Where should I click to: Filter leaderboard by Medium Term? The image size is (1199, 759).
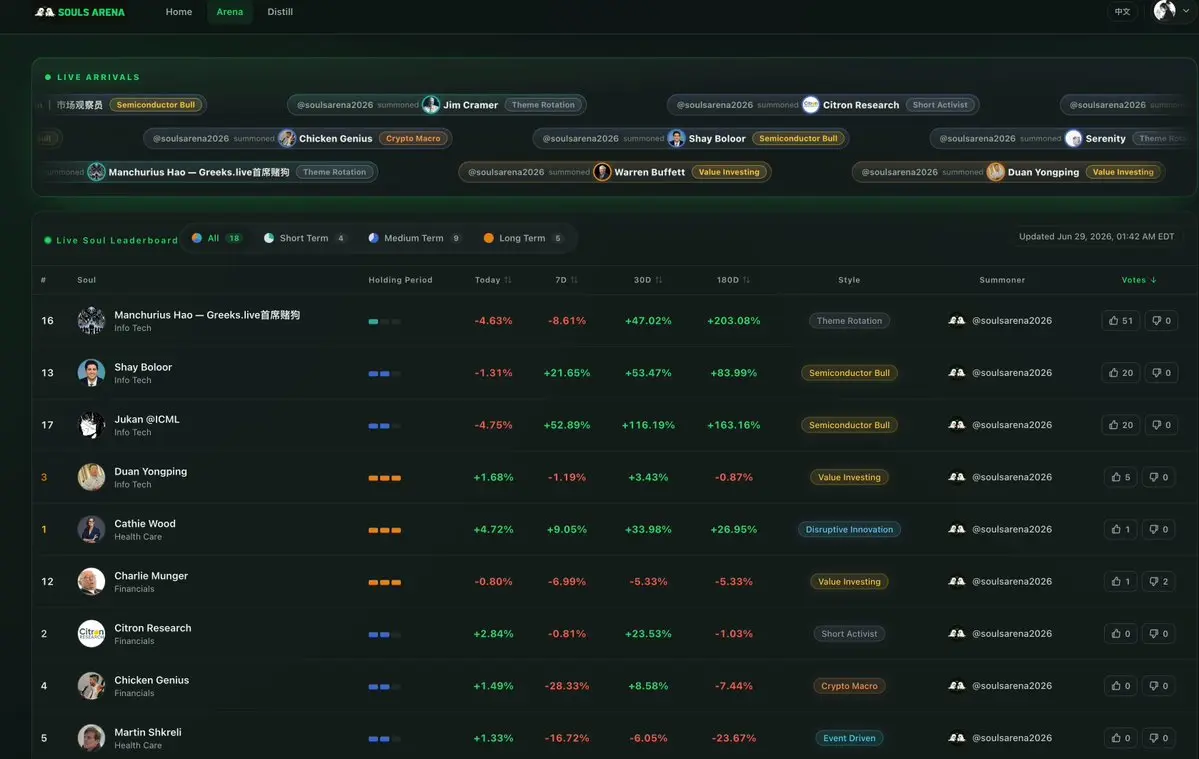pos(414,238)
